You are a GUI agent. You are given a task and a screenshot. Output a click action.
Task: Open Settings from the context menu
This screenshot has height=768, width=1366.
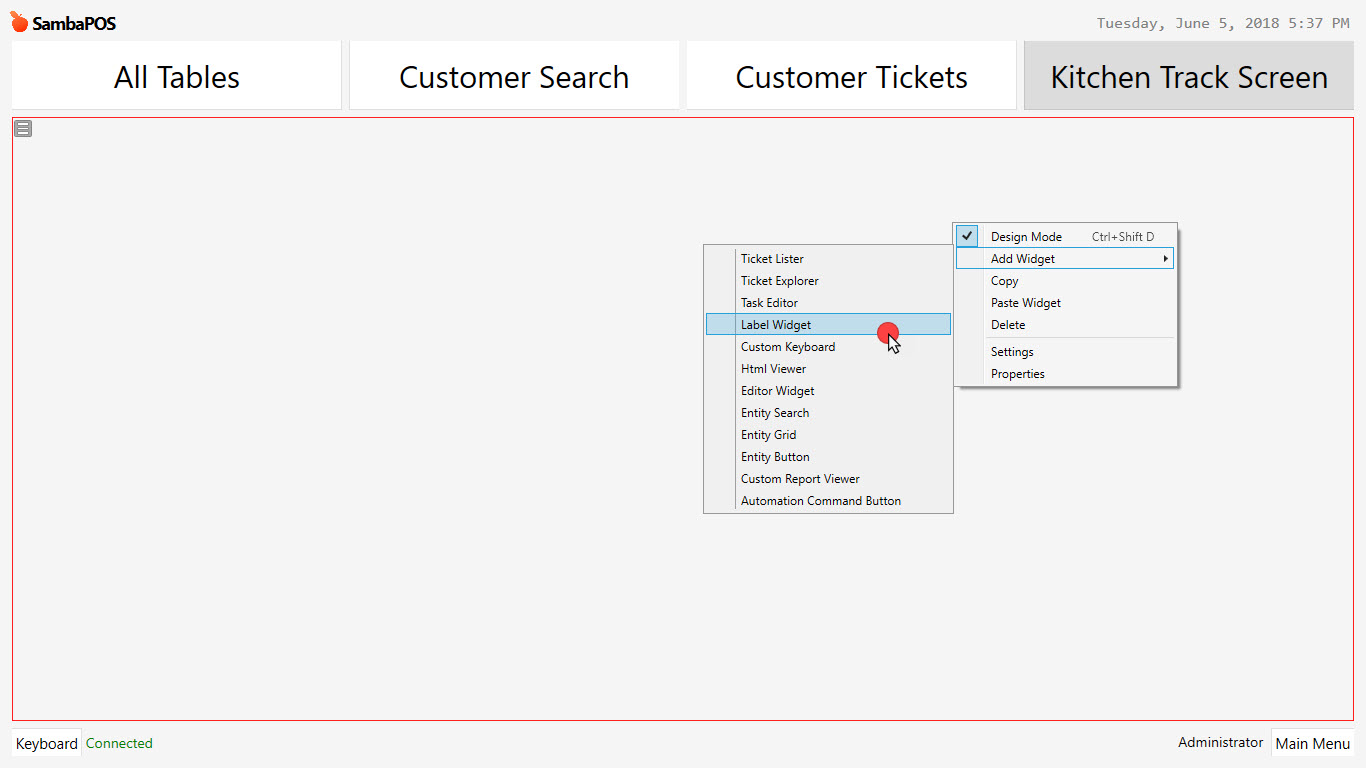coord(1012,351)
